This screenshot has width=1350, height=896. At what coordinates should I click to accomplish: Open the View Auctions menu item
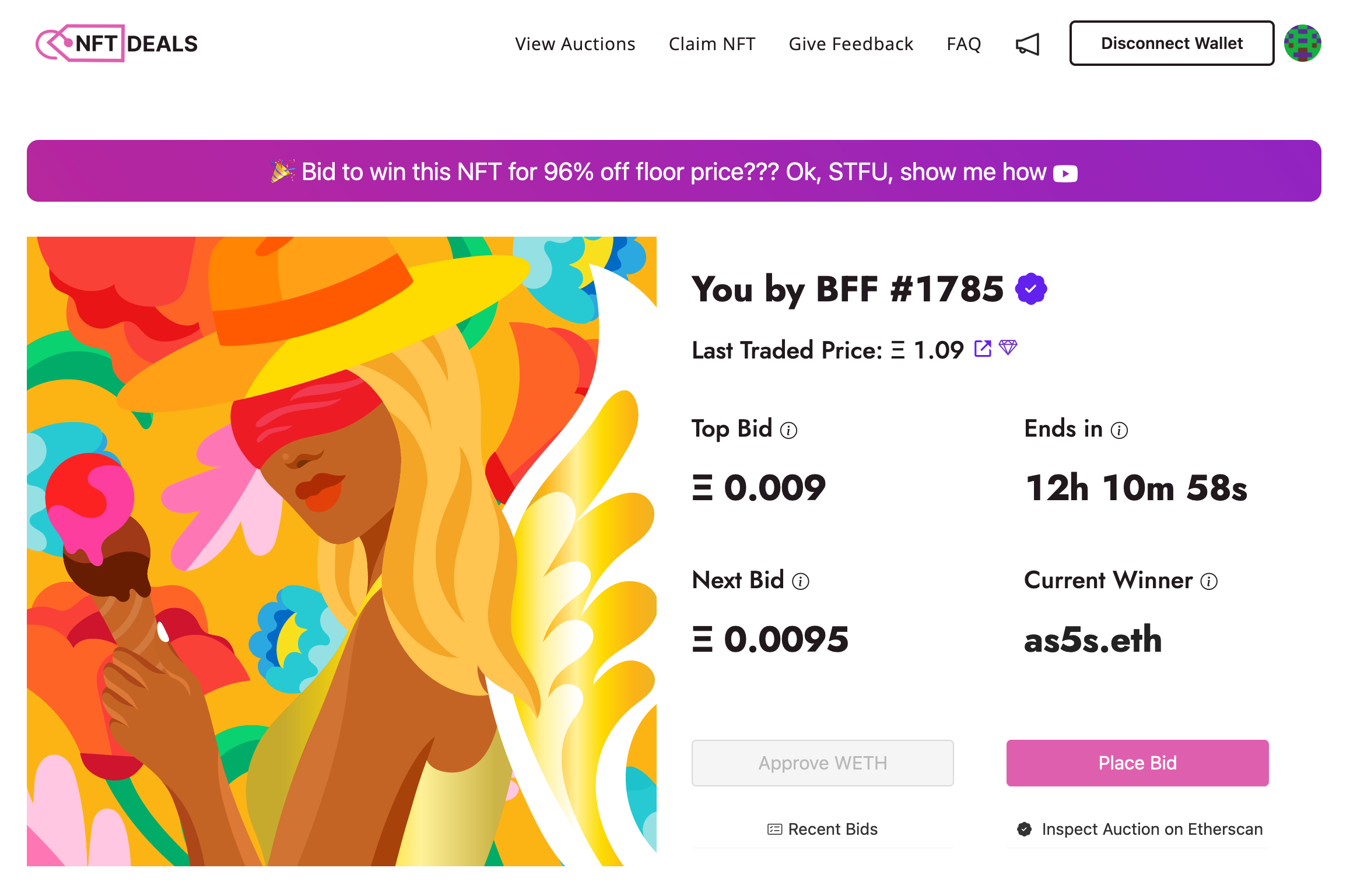(575, 44)
